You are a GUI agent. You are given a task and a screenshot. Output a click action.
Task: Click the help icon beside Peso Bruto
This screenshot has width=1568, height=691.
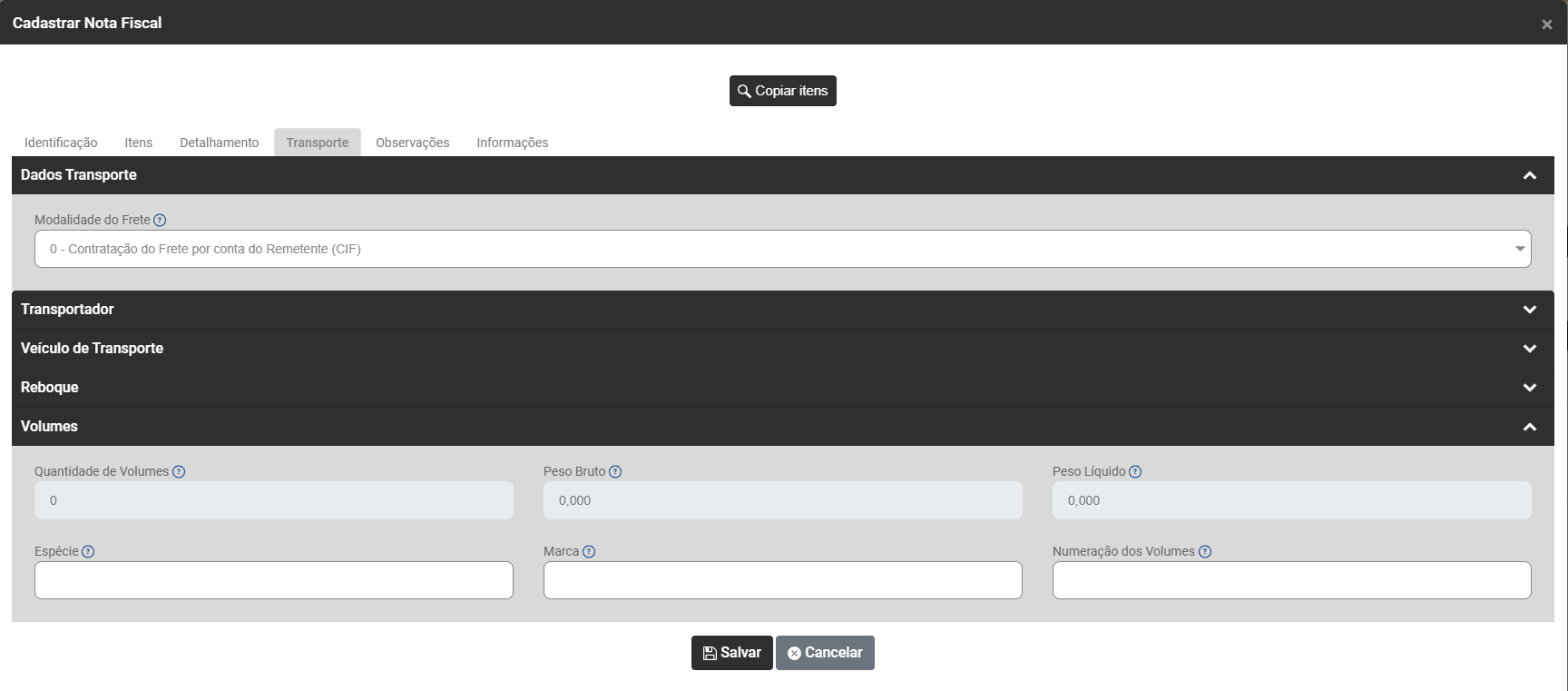click(x=615, y=471)
